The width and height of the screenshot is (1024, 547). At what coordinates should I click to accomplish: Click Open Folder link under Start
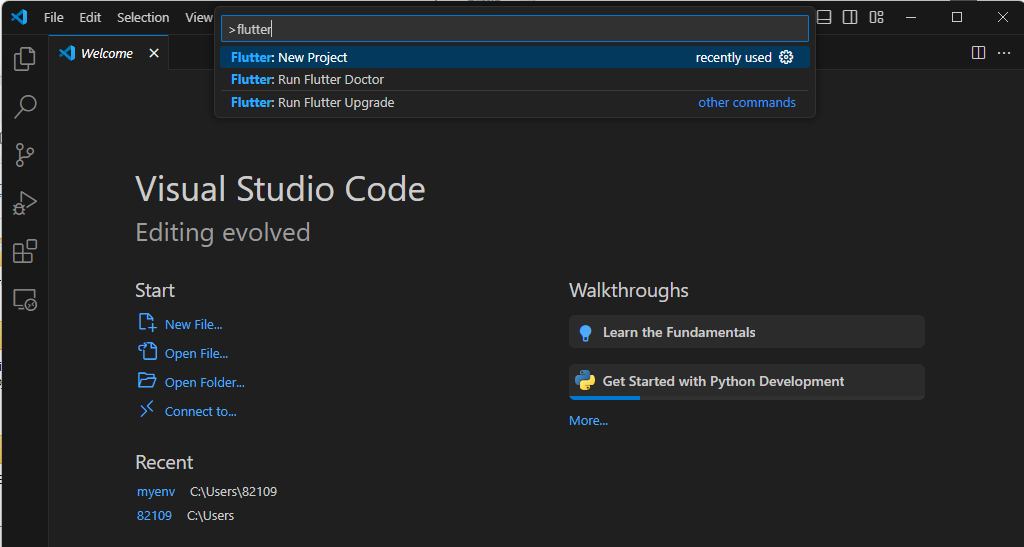pos(204,383)
